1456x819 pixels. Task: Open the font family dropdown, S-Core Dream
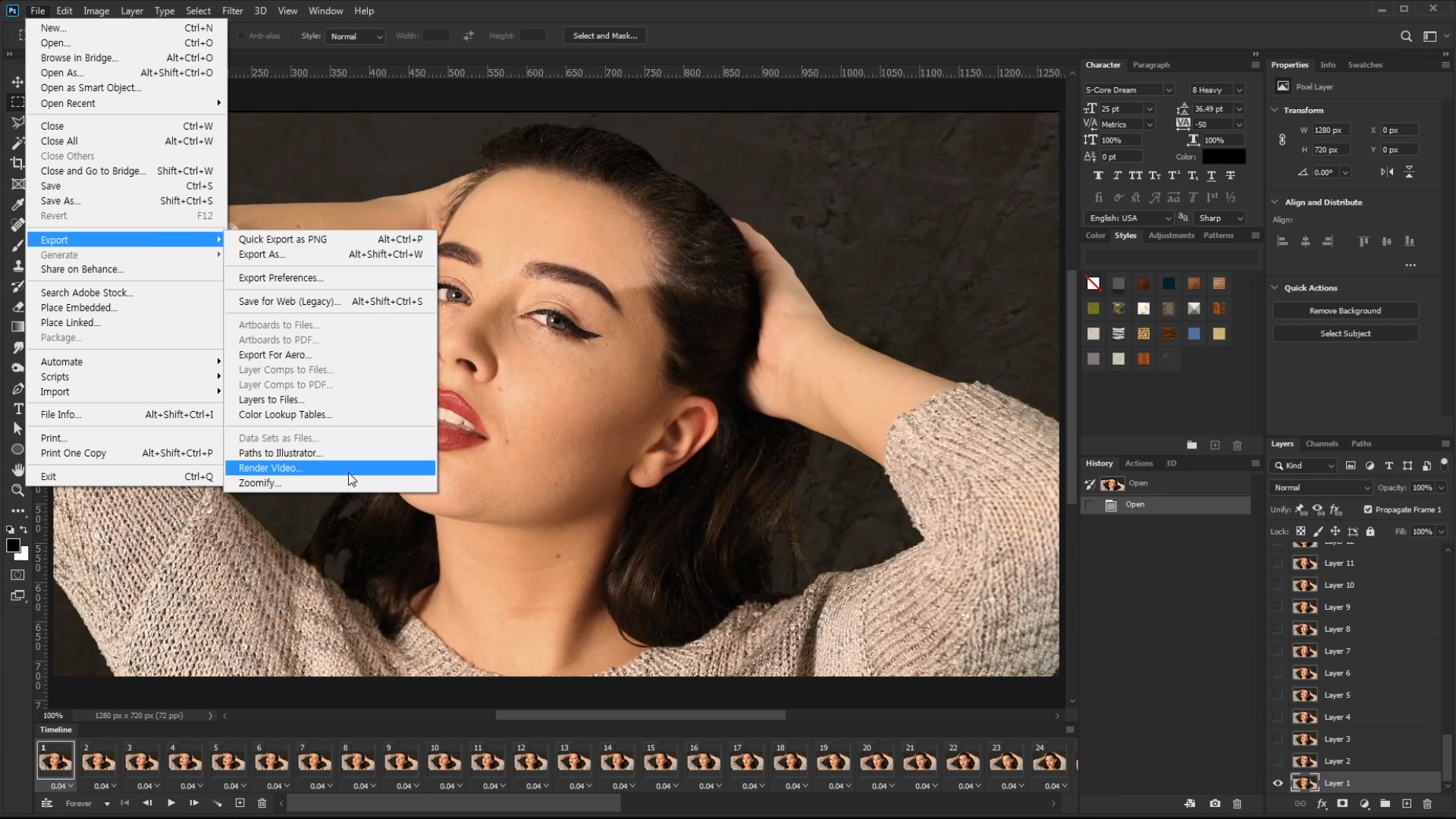click(1128, 89)
